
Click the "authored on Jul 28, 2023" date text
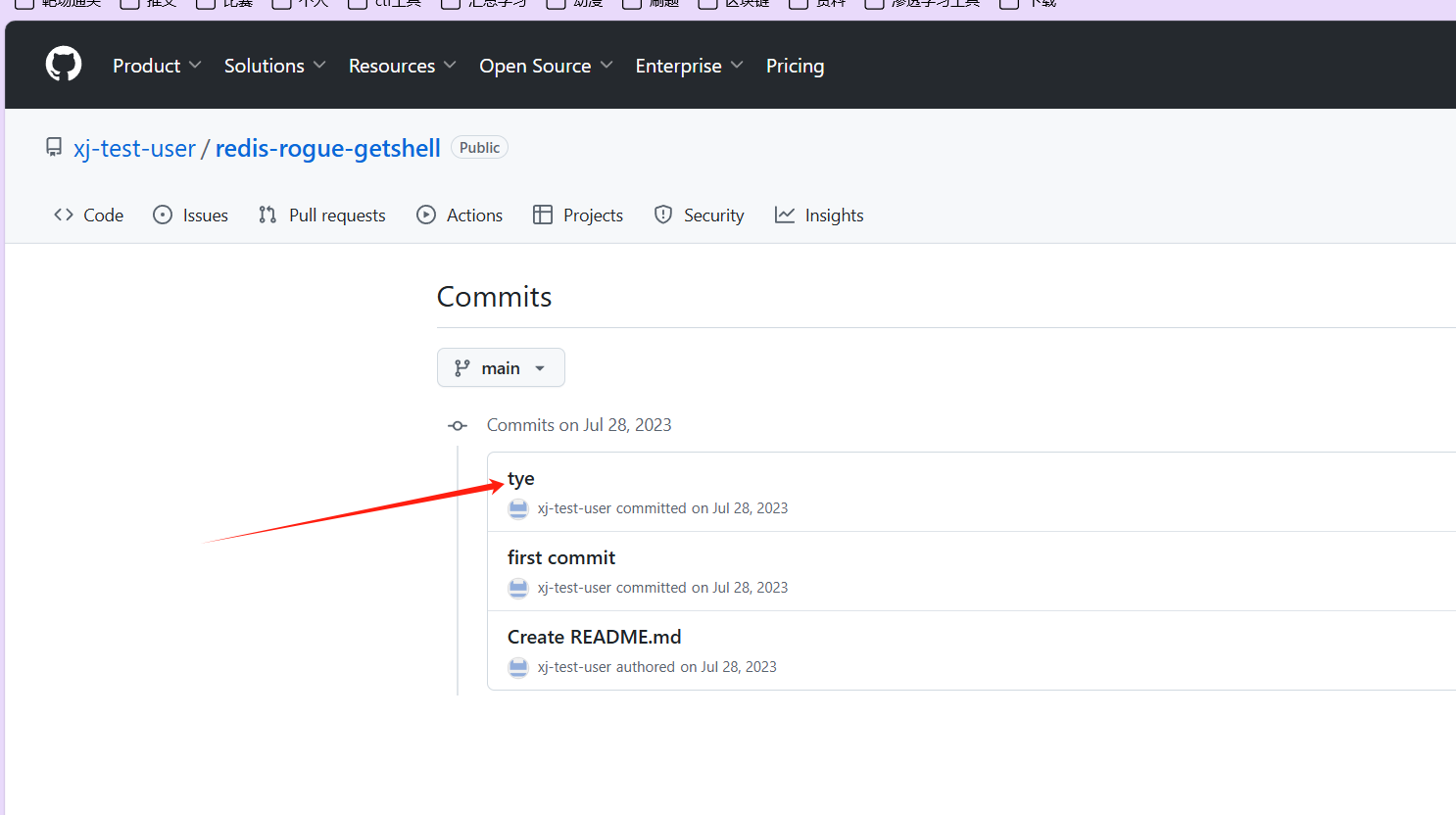(x=697, y=667)
